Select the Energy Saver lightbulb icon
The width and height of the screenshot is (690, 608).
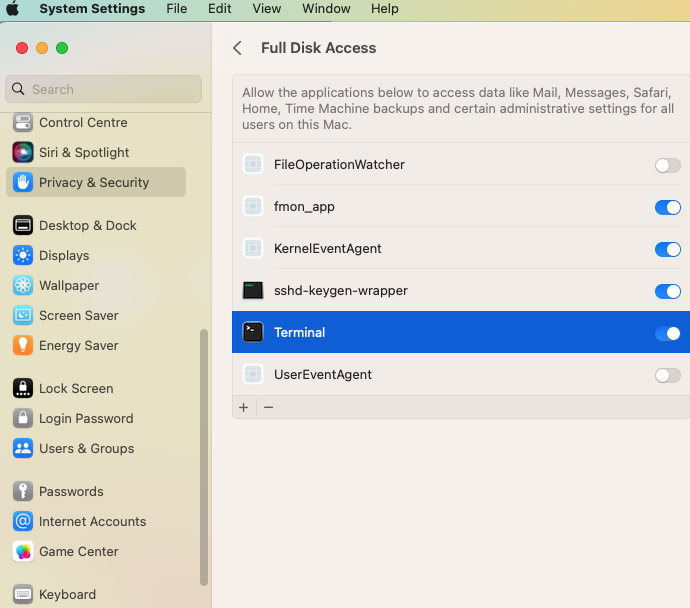(23, 345)
